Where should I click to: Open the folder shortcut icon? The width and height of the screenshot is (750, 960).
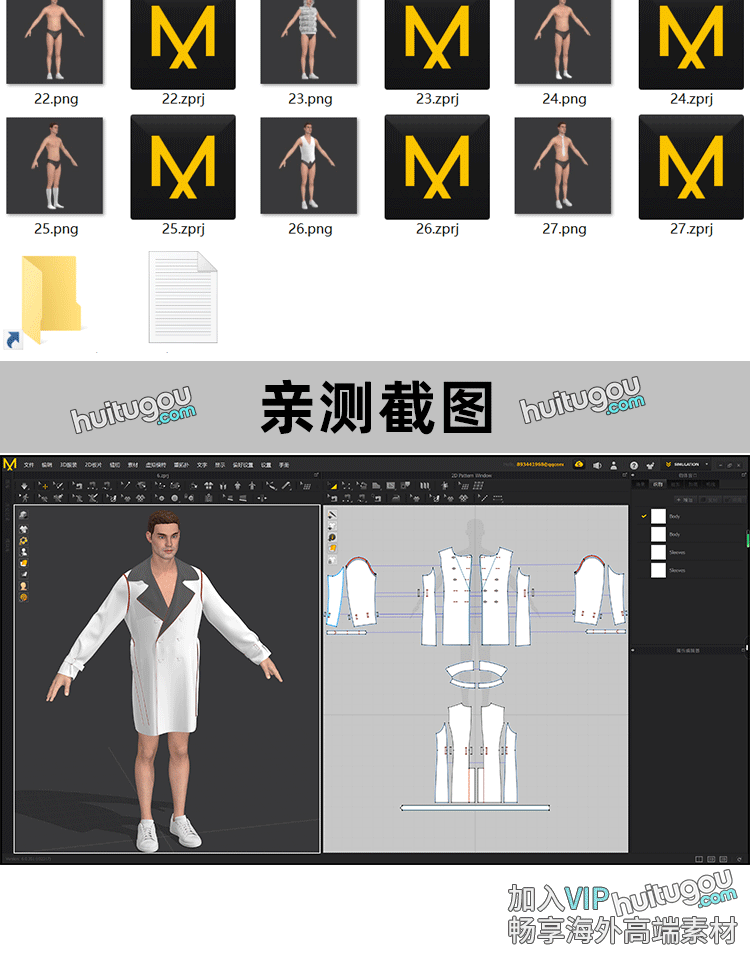coord(49,300)
